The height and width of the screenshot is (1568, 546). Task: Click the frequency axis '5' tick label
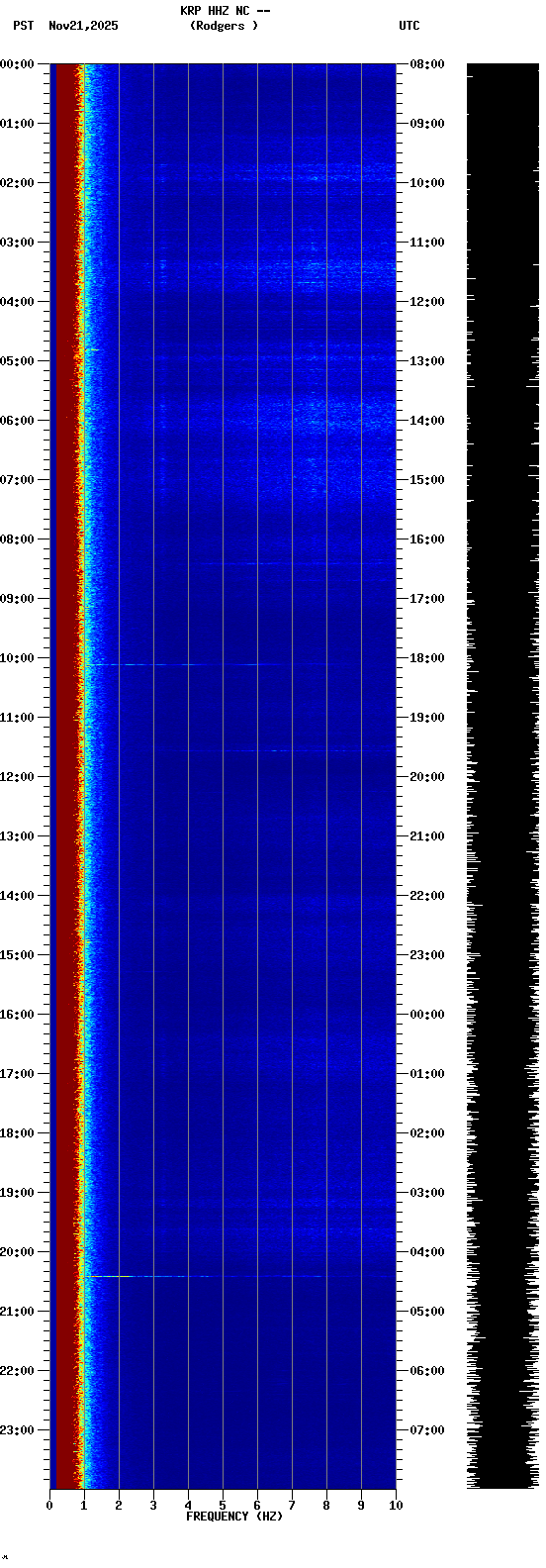(223, 1506)
